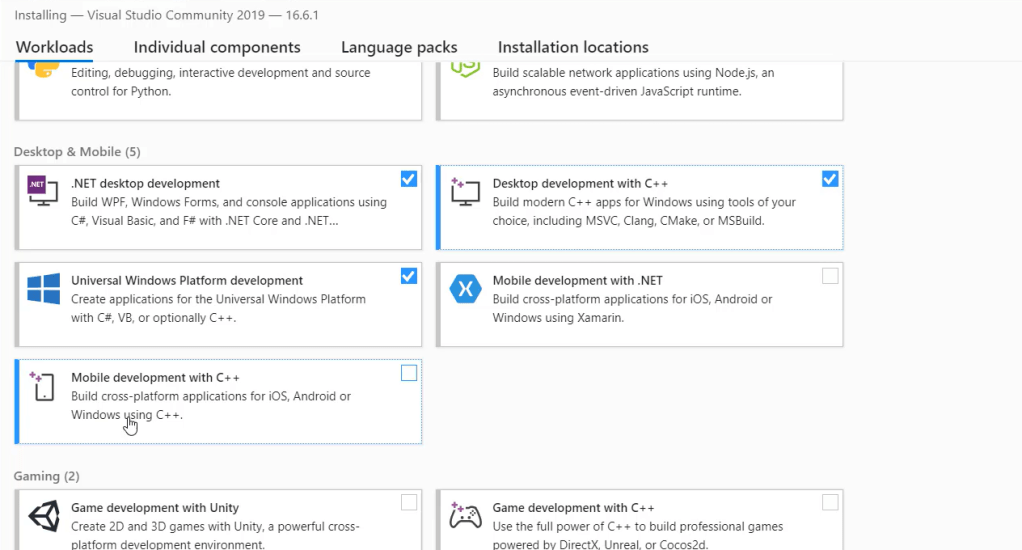Click 'Create applications for the Universal' description
The image size is (1022, 550).
click(x=218, y=308)
